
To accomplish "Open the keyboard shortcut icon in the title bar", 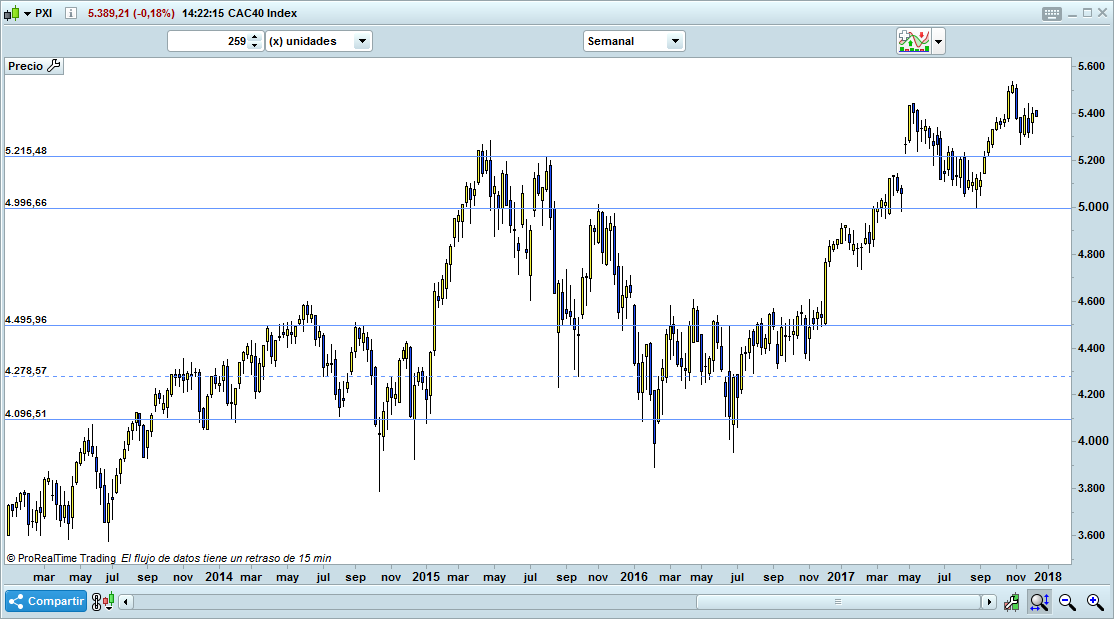I will (1051, 14).
